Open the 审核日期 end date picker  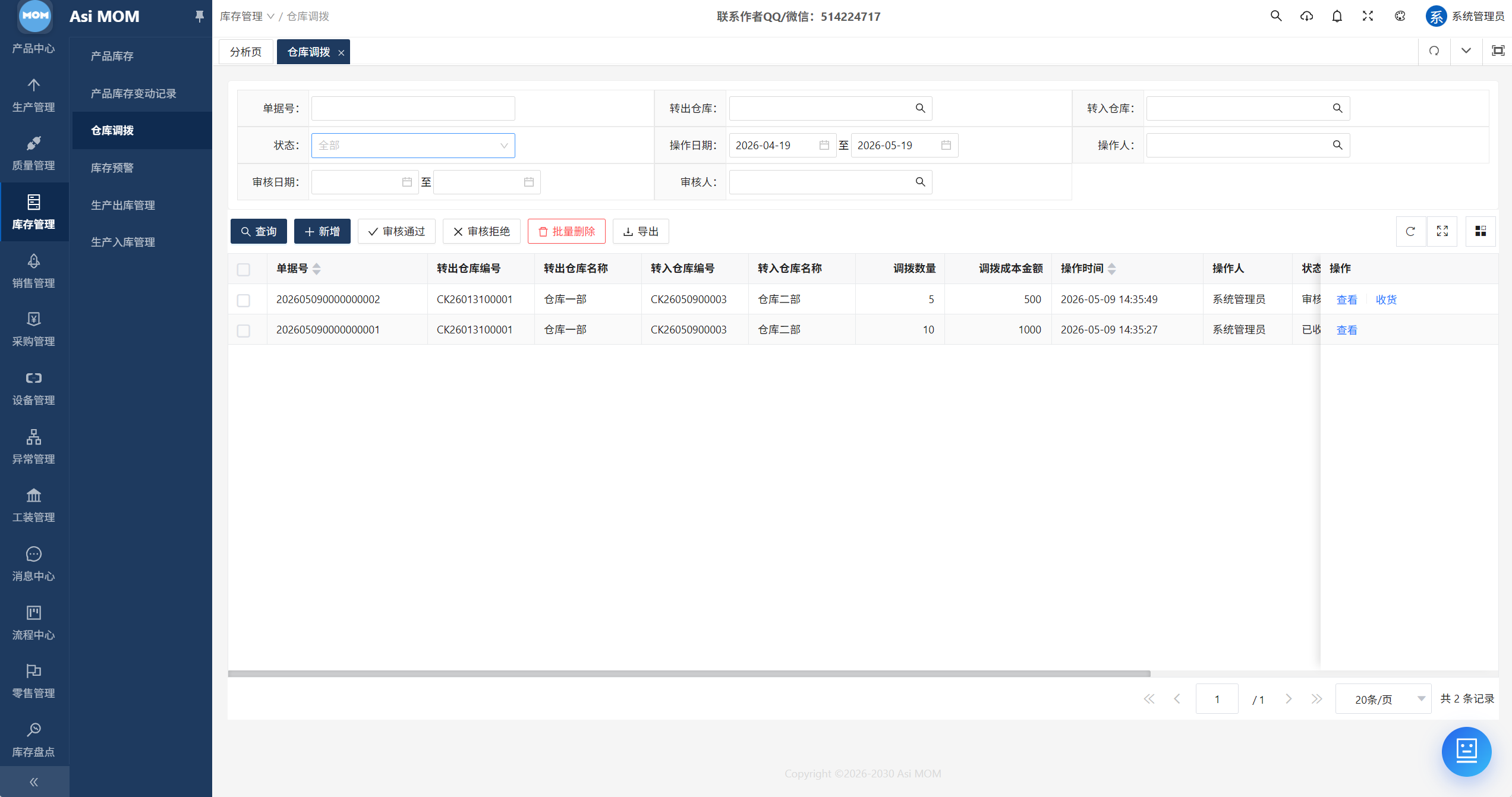(487, 182)
